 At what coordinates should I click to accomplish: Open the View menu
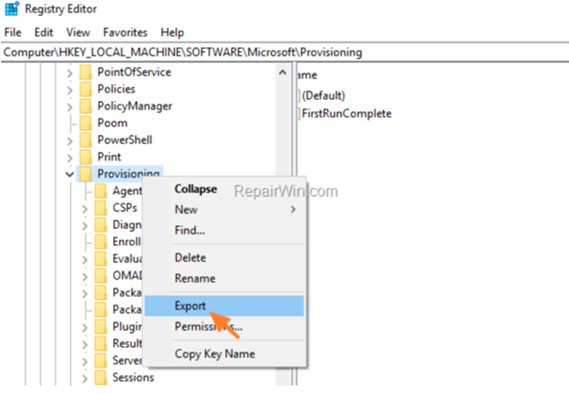coord(78,32)
